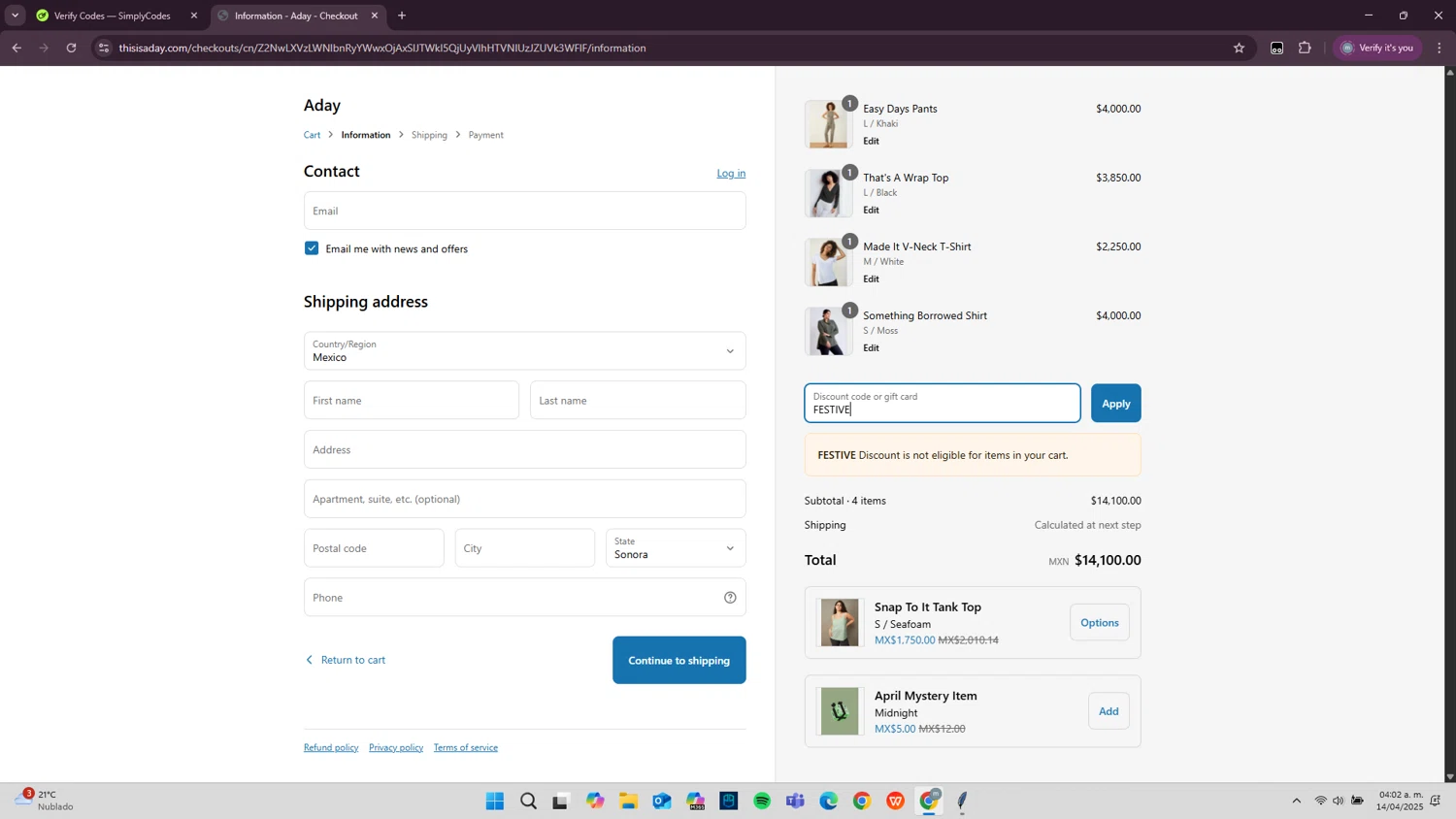
Task: Open Options for Snap To It Tank Top
Action: click(1100, 623)
